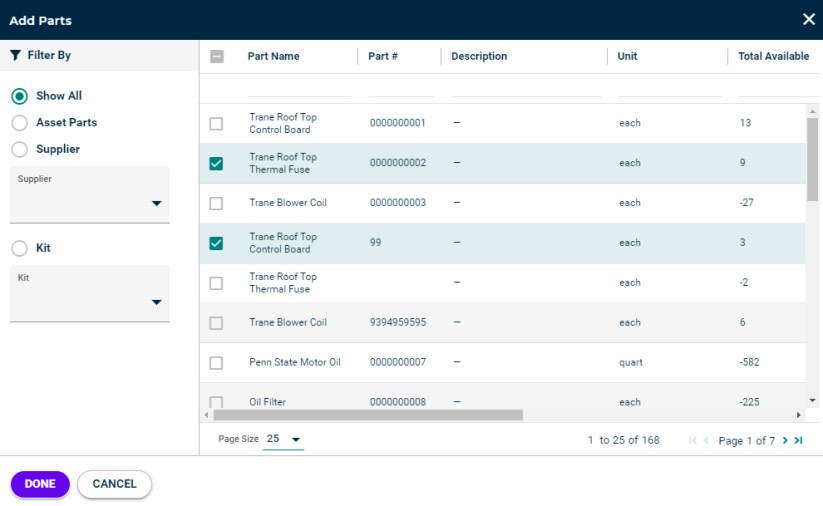Toggle the select-all header checkbox
This screenshot has height=506, width=823.
pos(217,56)
